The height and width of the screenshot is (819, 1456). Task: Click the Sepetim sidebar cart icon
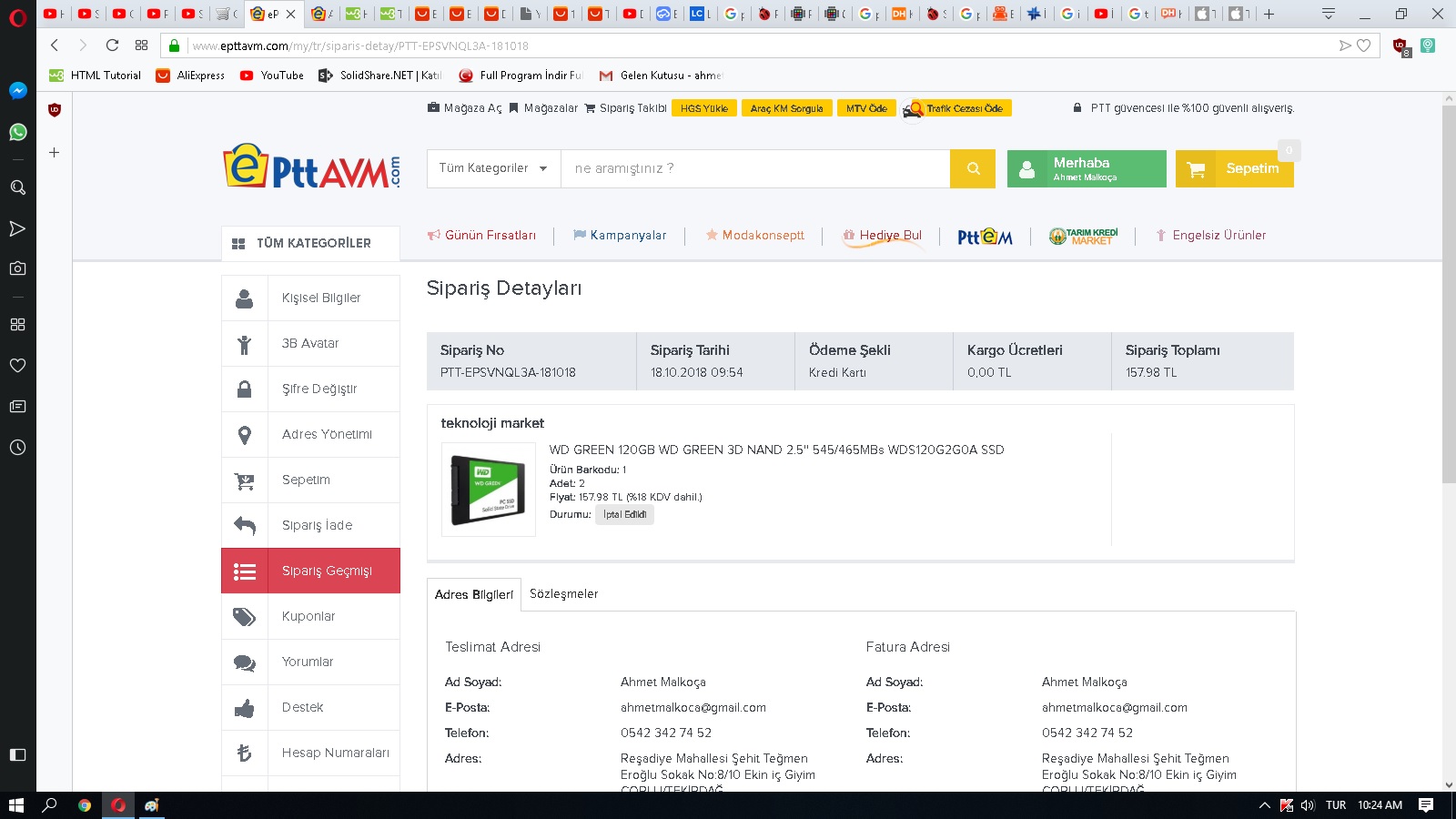[244, 480]
